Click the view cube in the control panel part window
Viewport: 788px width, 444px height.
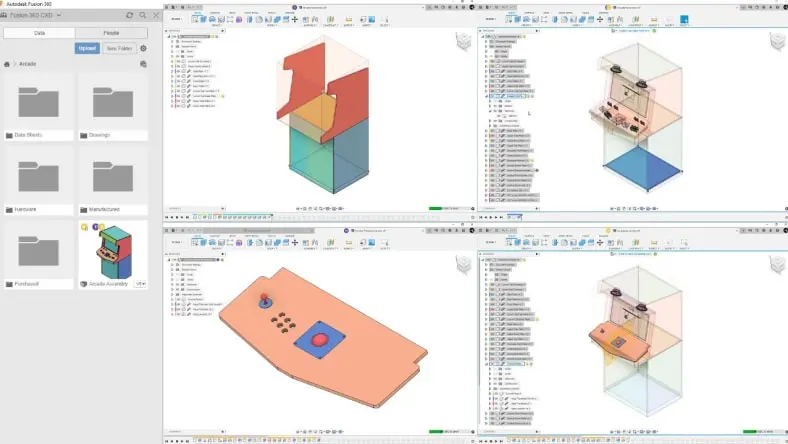coord(463,264)
